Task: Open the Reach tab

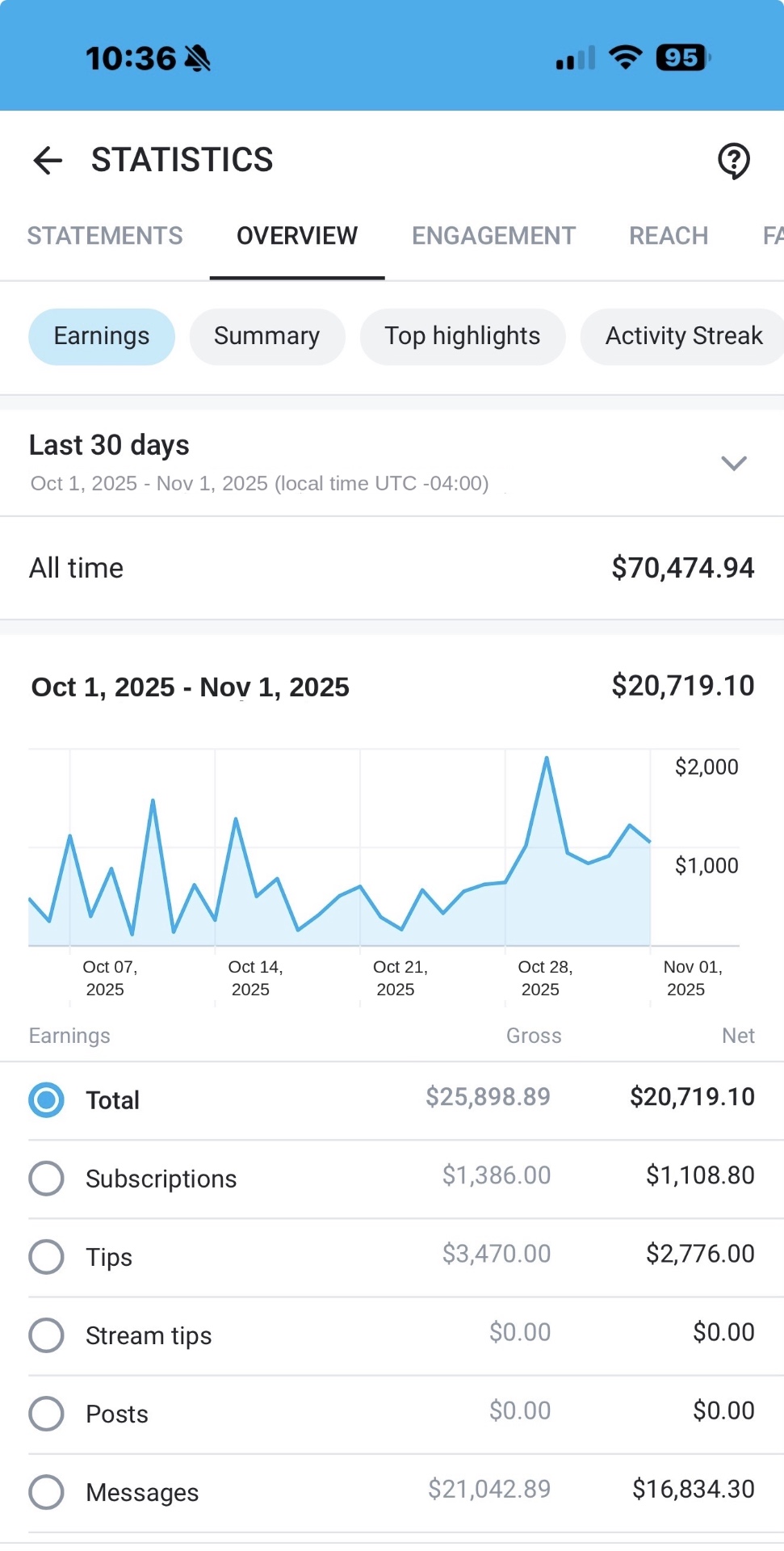Action: point(669,236)
